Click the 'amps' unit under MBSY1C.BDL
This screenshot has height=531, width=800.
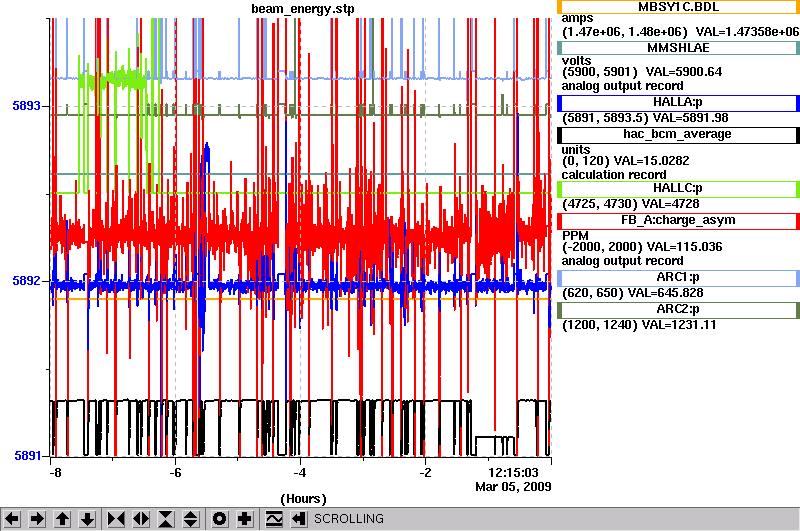click(x=577, y=19)
